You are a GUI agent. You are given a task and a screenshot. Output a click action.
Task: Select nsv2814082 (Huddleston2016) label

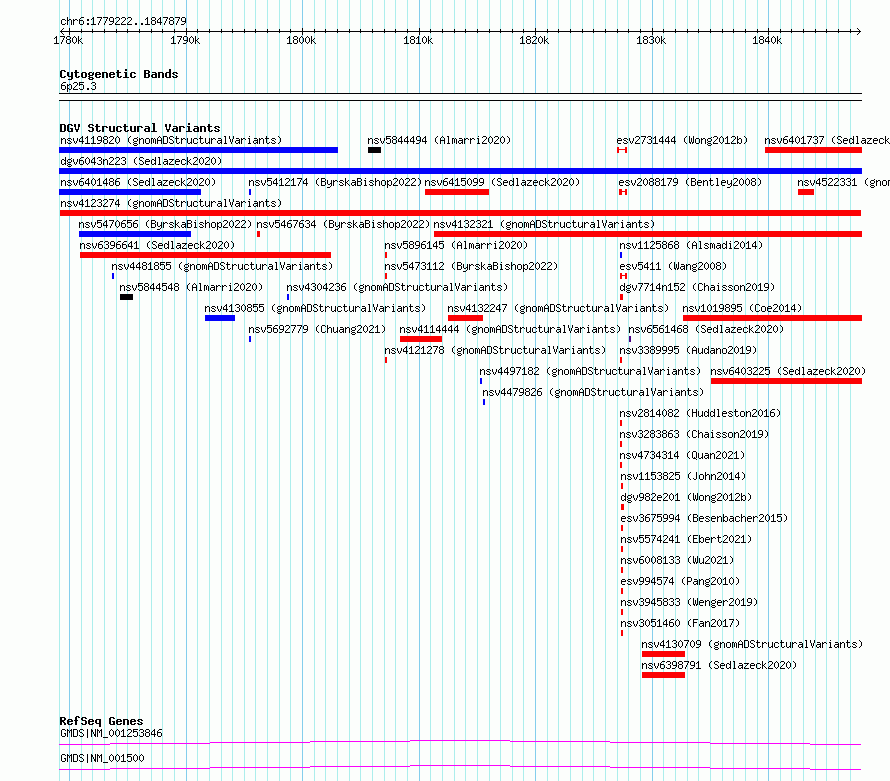(700, 413)
